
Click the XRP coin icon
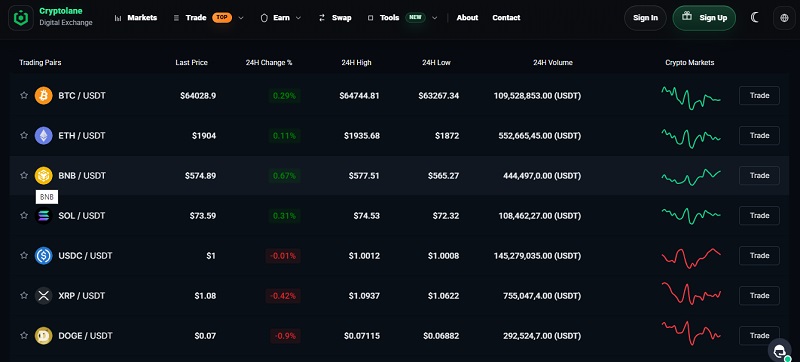(x=43, y=296)
